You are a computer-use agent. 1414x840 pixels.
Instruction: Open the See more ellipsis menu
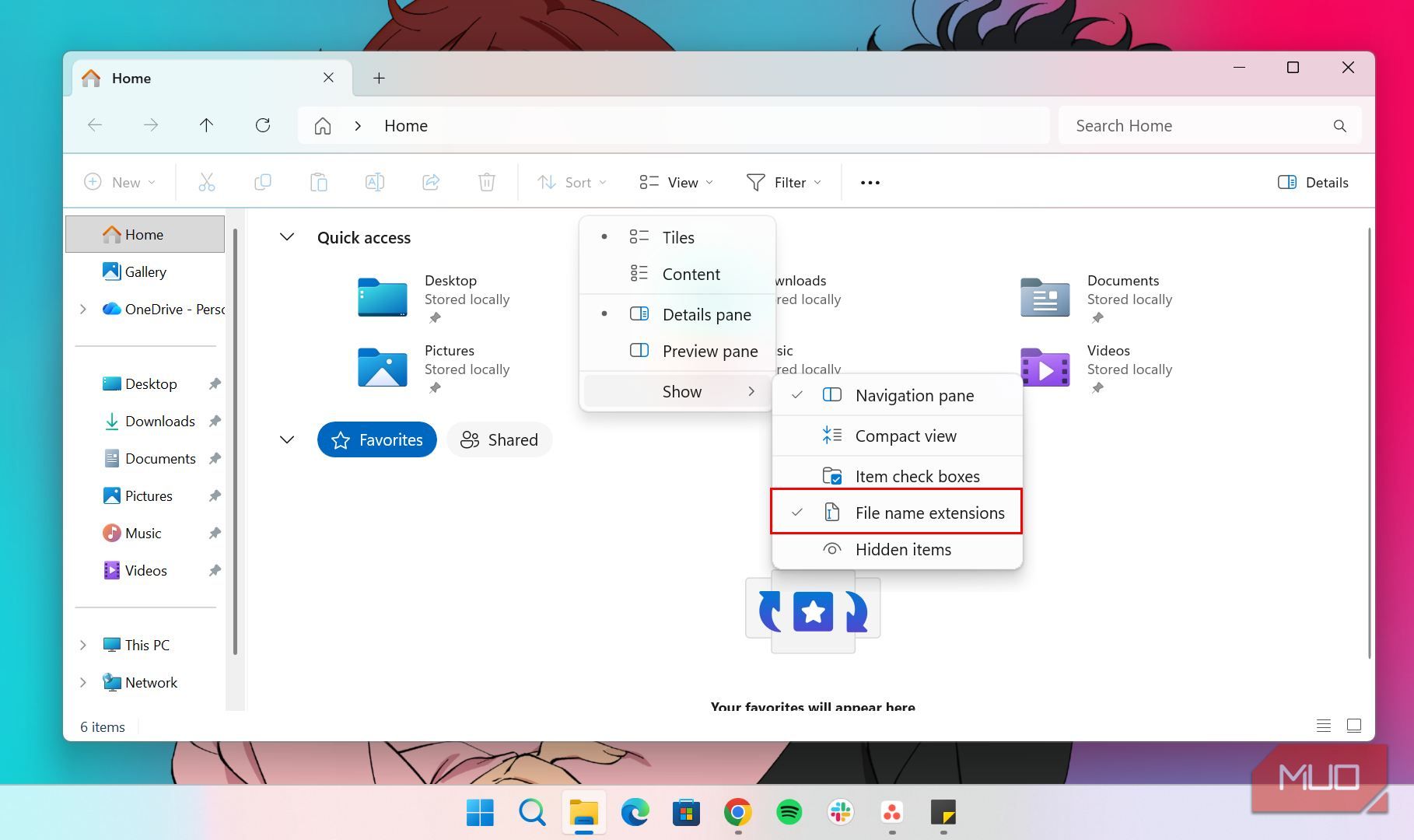(870, 183)
